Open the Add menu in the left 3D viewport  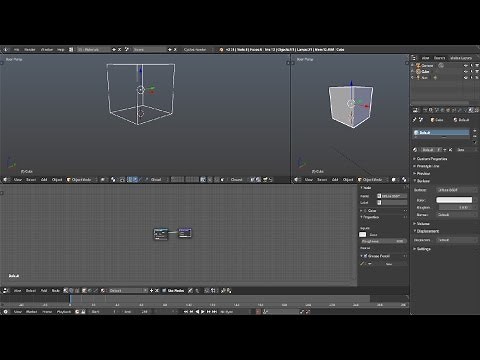[44, 180]
